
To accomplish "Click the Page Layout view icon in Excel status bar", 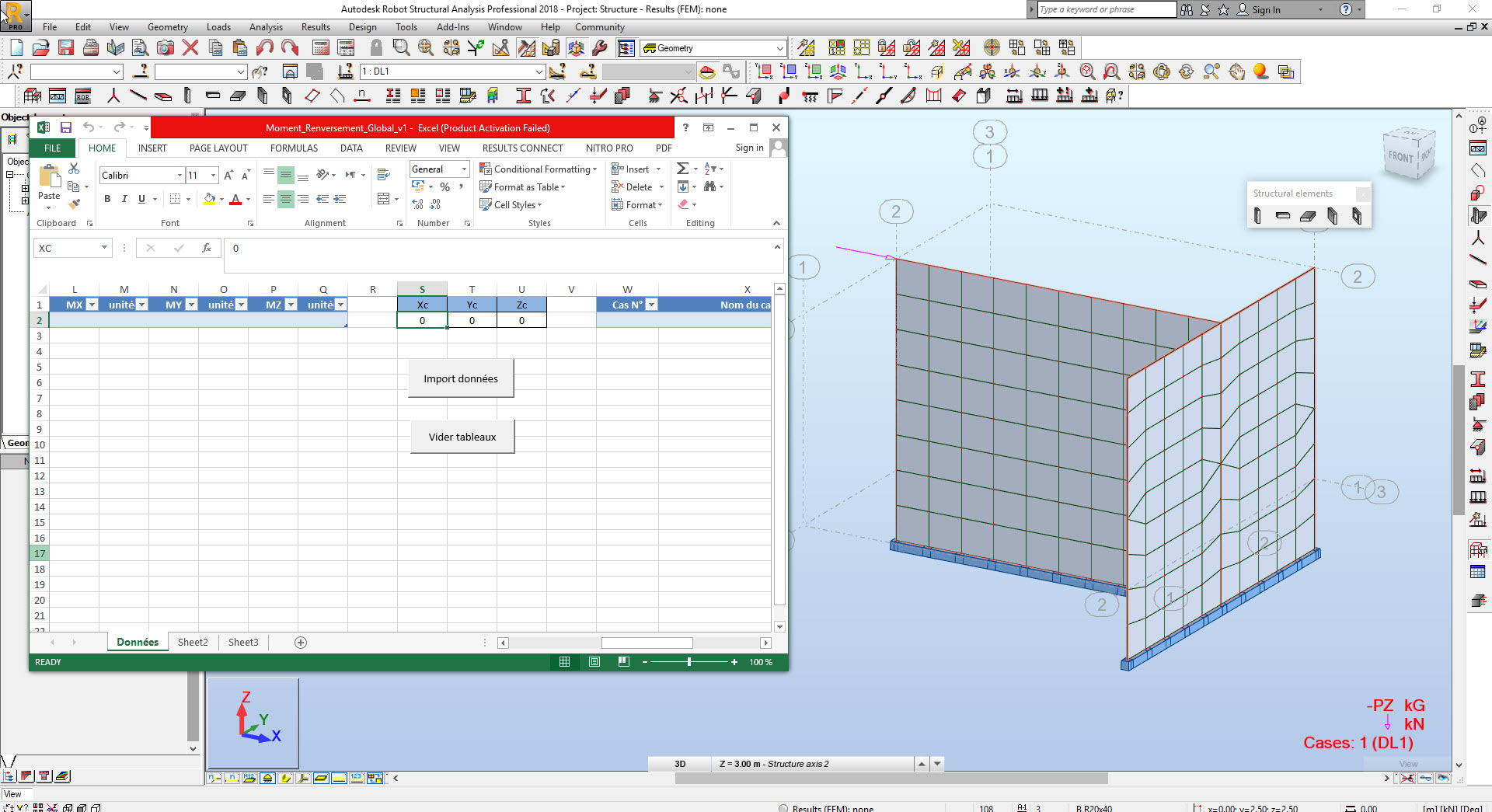I will click(594, 662).
